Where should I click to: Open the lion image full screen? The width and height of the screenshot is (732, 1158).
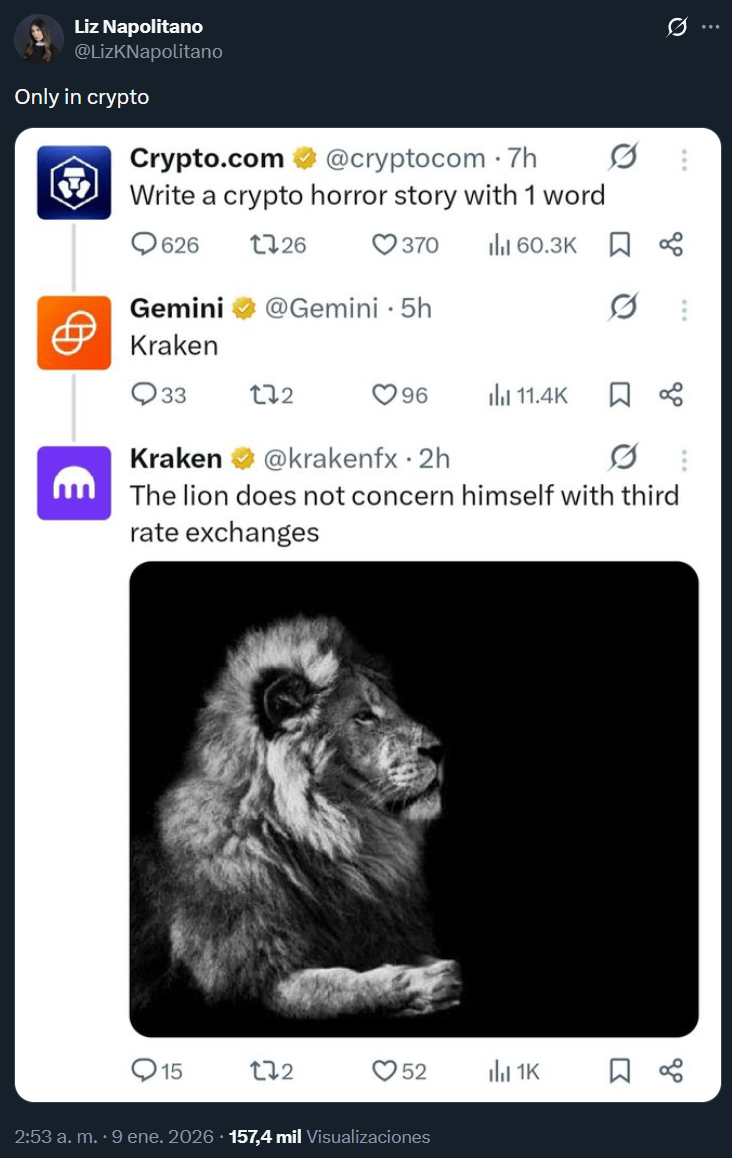pyautogui.click(x=414, y=800)
